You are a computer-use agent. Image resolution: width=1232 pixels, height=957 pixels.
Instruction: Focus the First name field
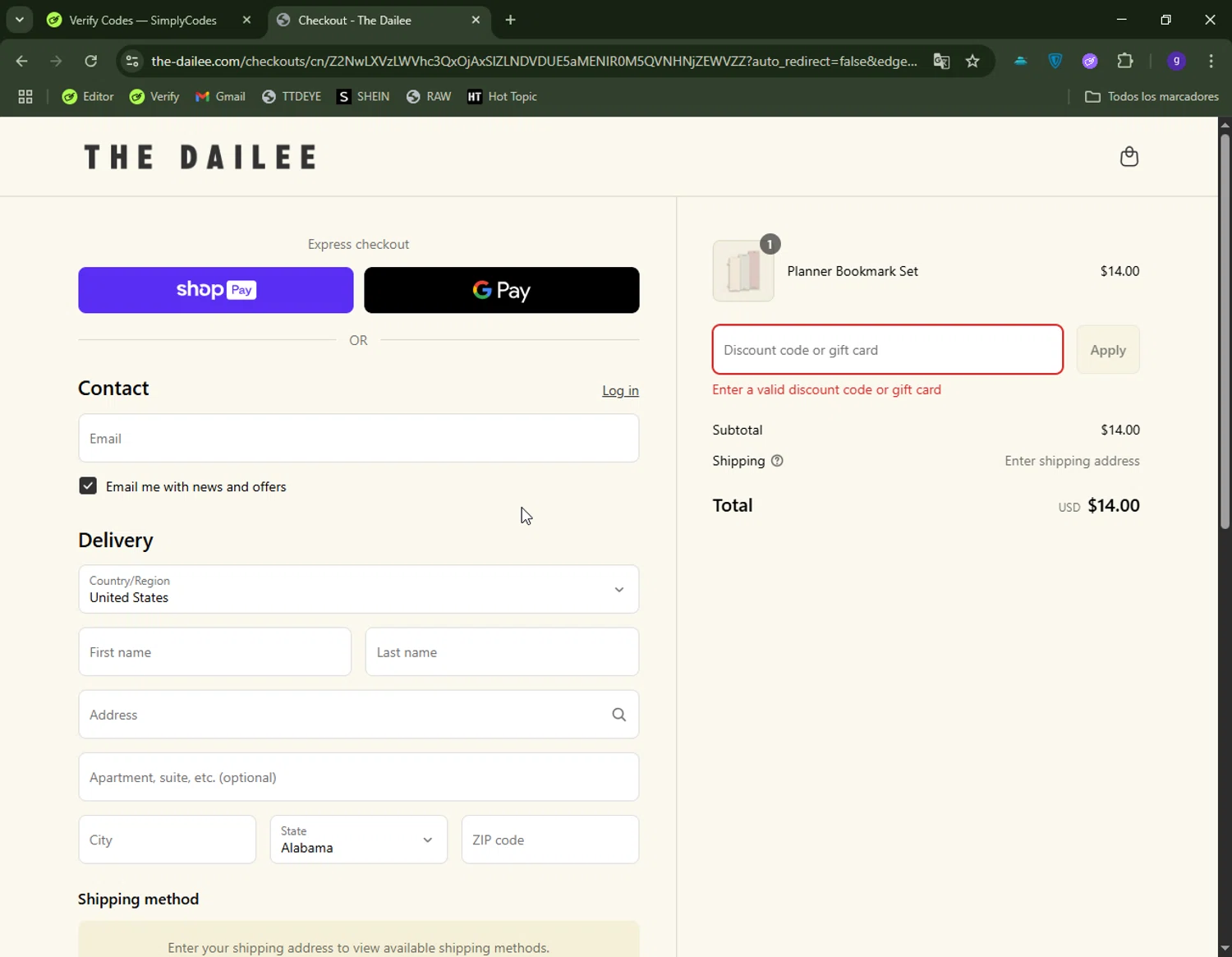click(x=215, y=652)
